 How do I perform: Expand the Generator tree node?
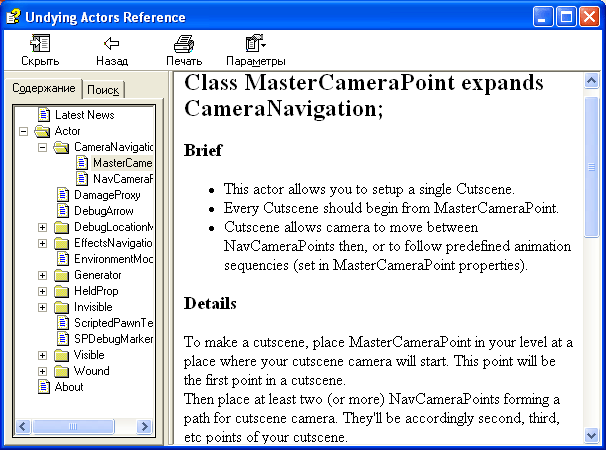(x=43, y=276)
